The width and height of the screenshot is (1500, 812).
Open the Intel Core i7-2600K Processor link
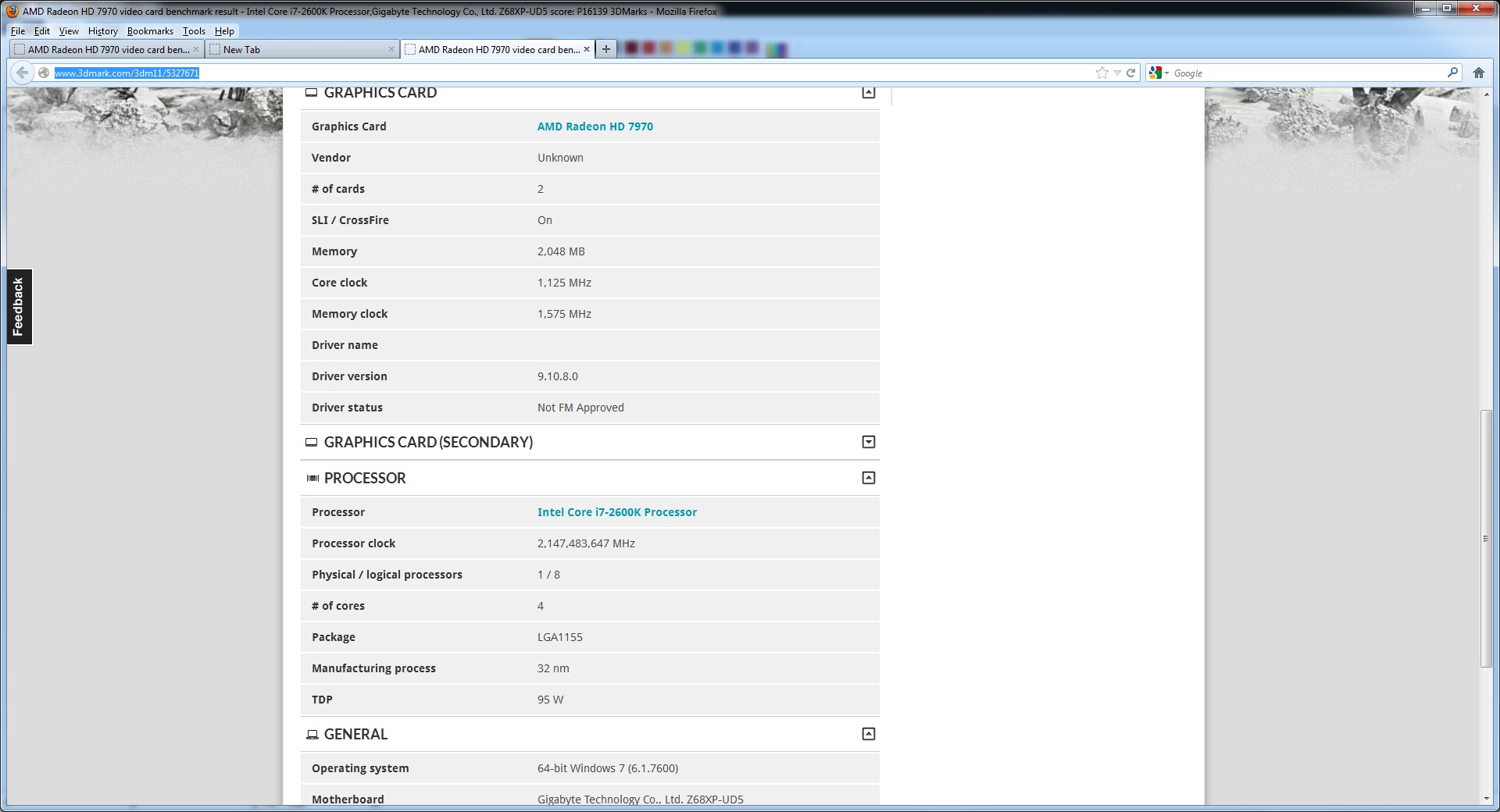pyautogui.click(x=616, y=512)
